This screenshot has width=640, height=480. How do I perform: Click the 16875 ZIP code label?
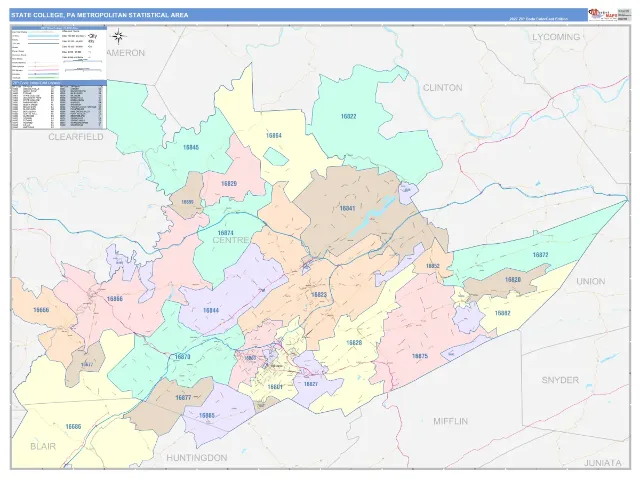tap(420, 356)
